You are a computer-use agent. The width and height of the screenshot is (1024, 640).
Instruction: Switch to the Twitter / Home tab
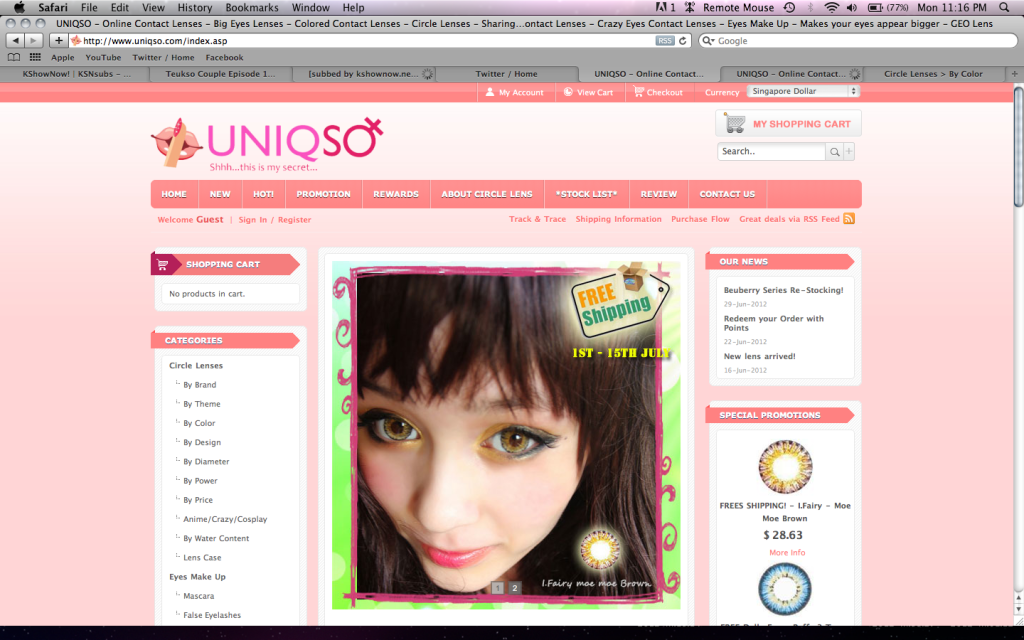507,74
